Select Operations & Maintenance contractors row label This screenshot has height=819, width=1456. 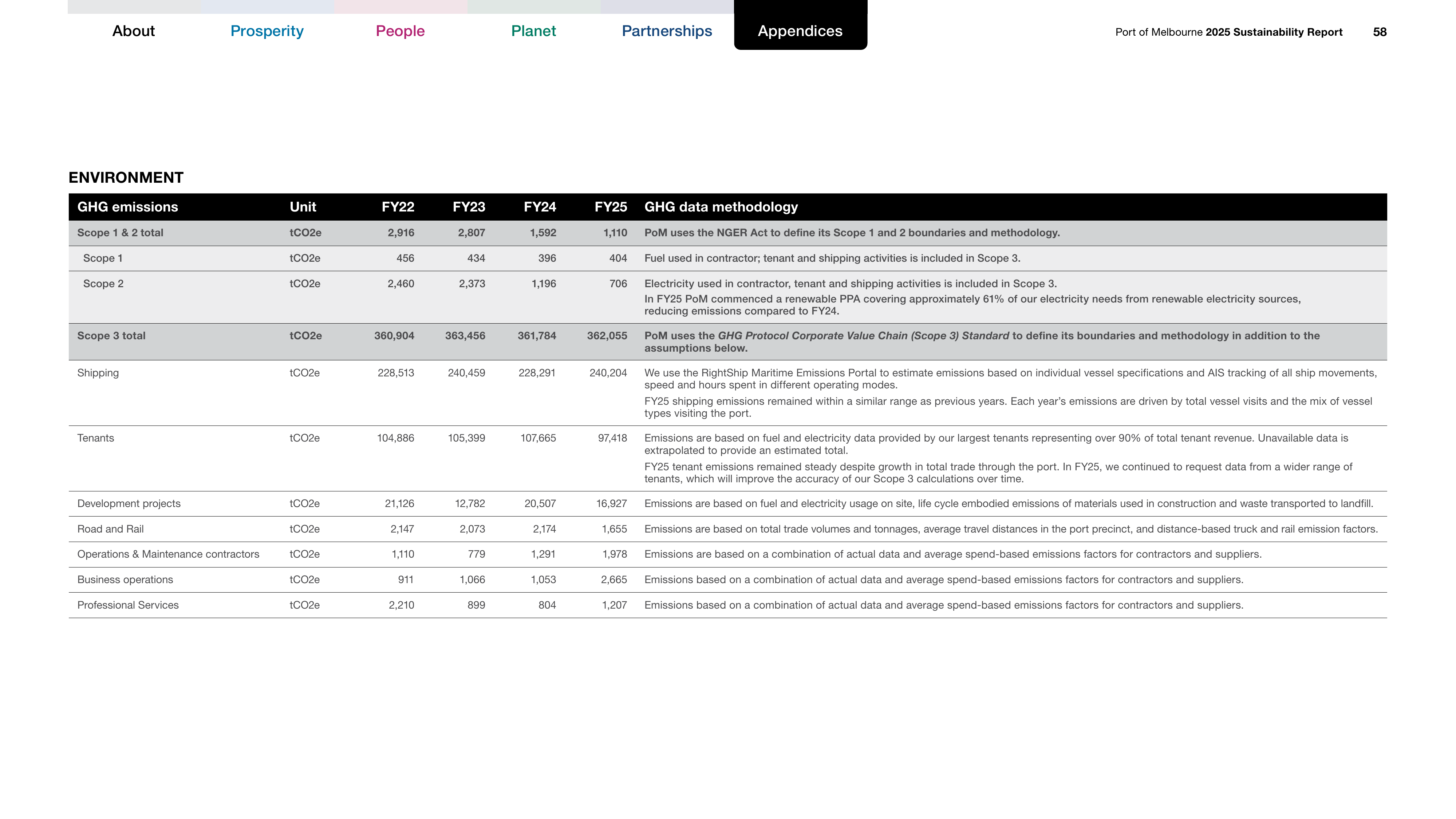pos(169,554)
